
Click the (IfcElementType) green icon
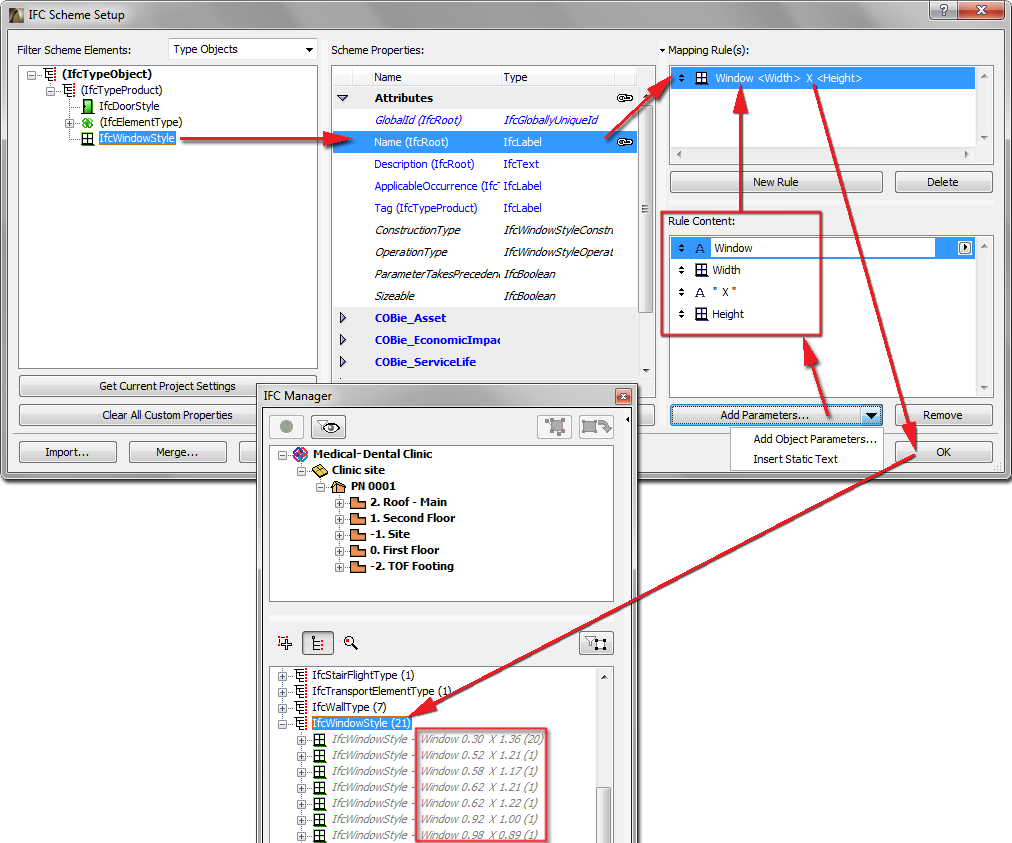(x=87, y=123)
